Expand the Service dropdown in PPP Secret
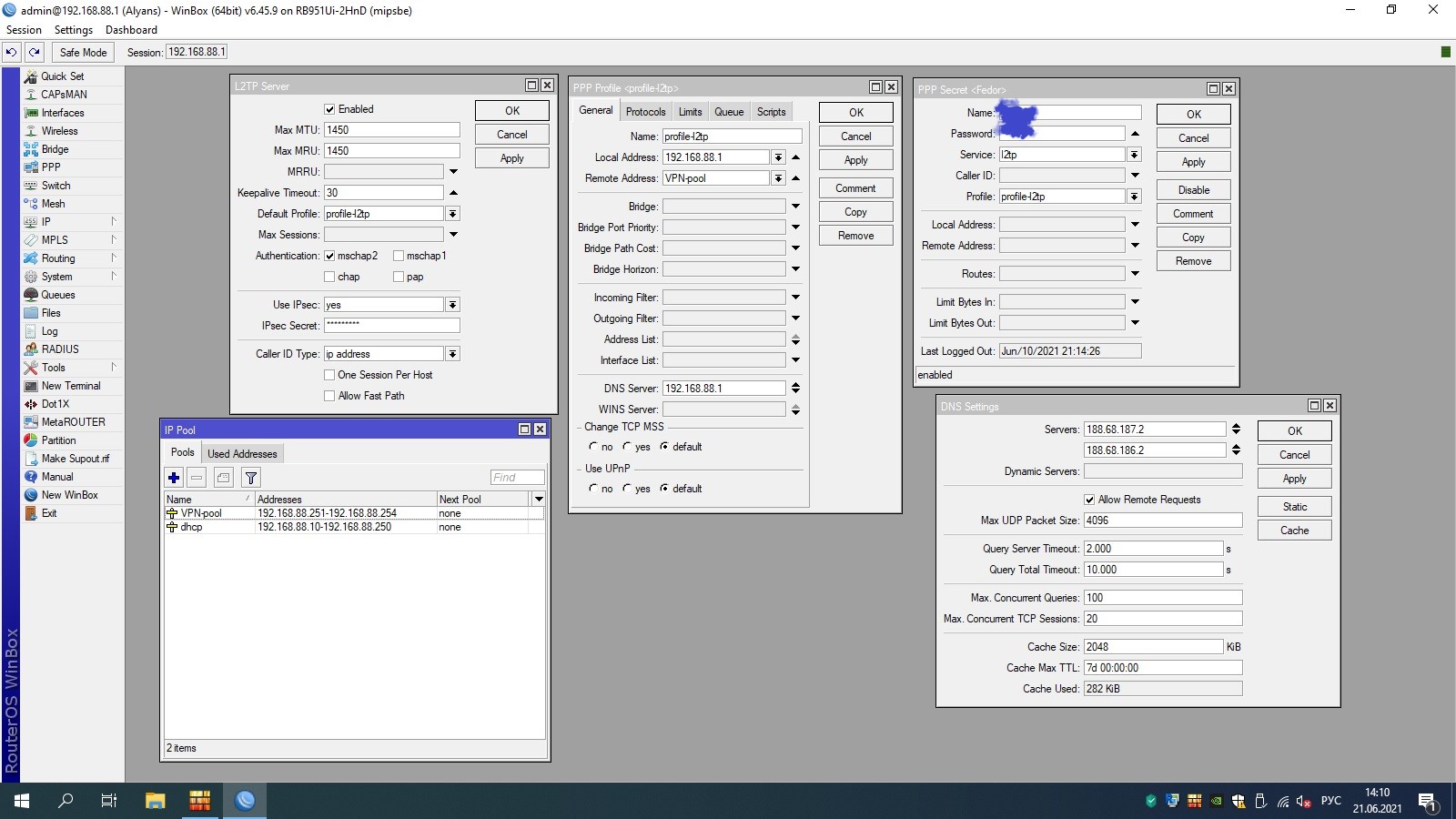The height and width of the screenshot is (819, 1456). (x=1134, y=155)
